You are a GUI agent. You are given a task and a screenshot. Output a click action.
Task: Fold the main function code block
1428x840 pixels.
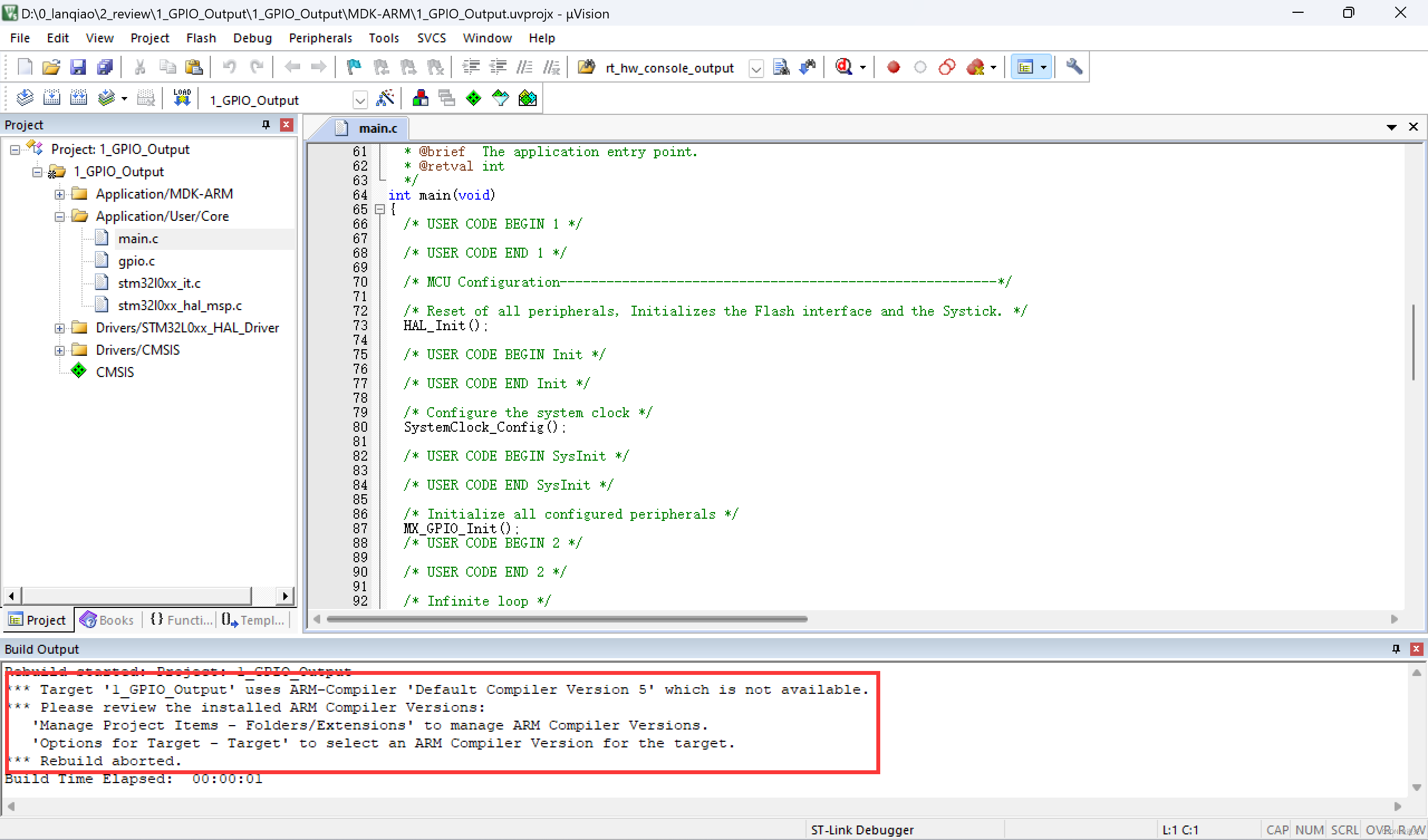click(380, 210)
